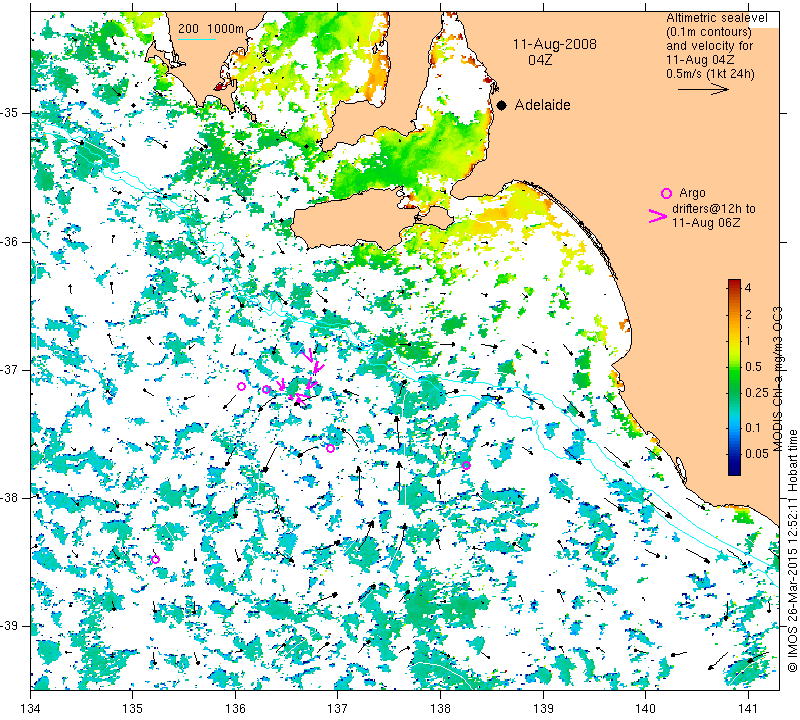
Task: Click the '04Z' time under the date
Action: tap(540, 60)
